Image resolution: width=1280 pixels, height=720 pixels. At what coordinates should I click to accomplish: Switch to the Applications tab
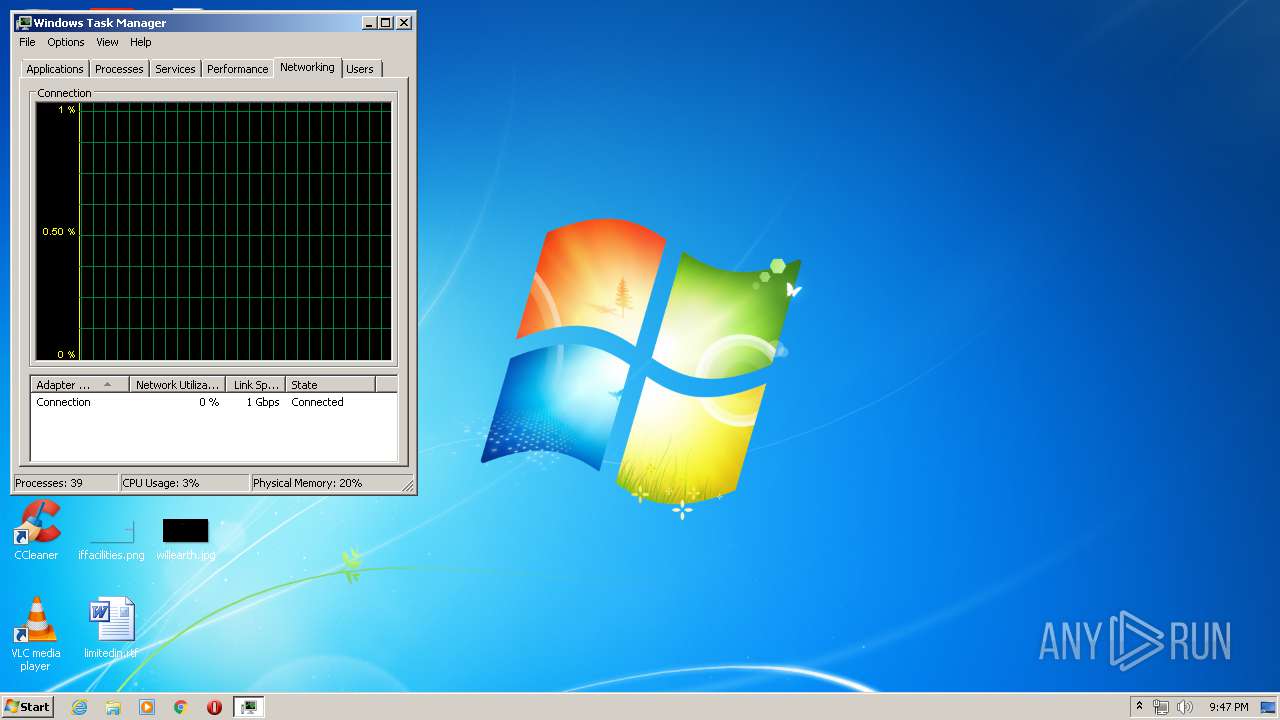click(55, 69)
